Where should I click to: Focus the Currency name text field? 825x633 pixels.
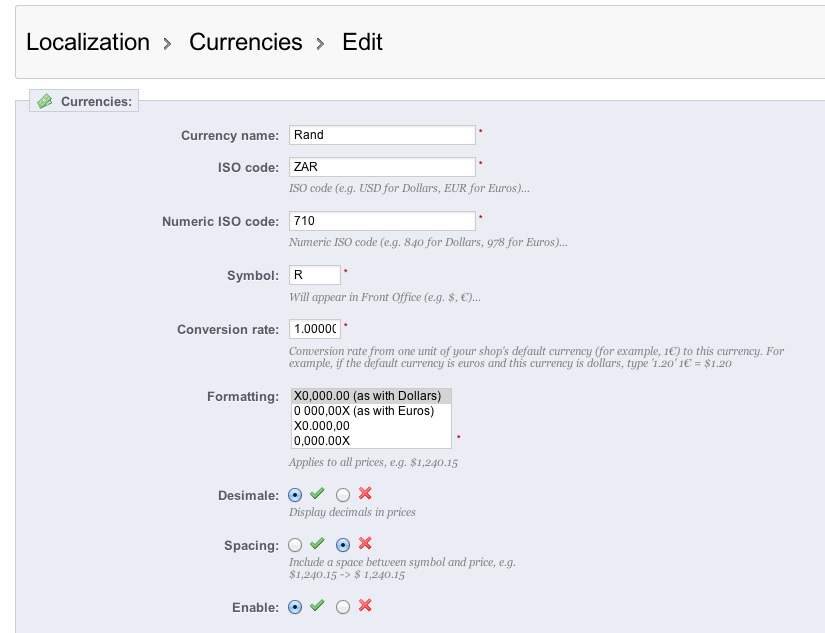[382, 134]
